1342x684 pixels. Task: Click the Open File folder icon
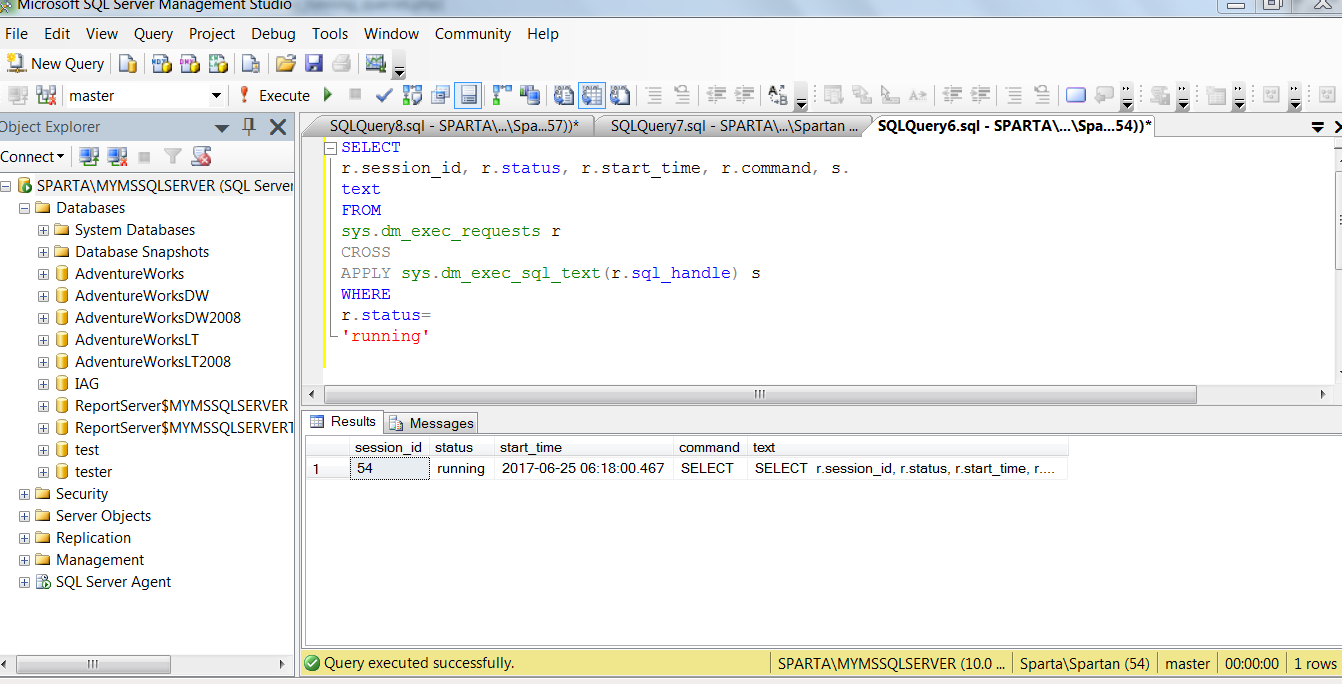coord(286,64)
